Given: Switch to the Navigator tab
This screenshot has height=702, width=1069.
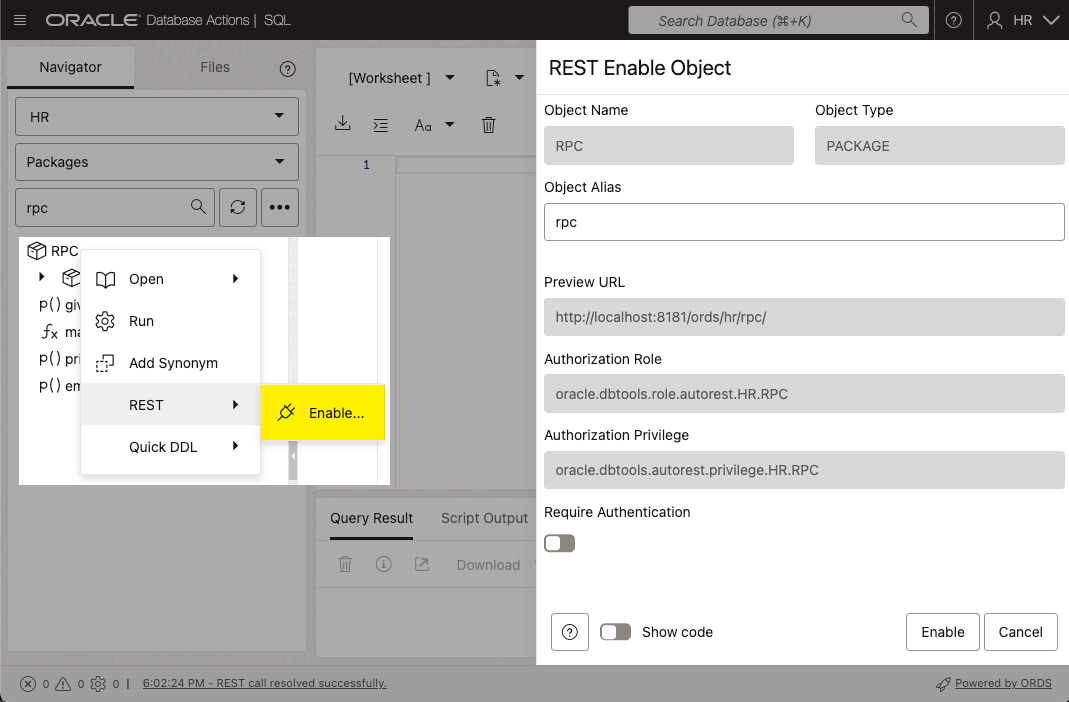Looking at the screenshot, I should point(70,67).
